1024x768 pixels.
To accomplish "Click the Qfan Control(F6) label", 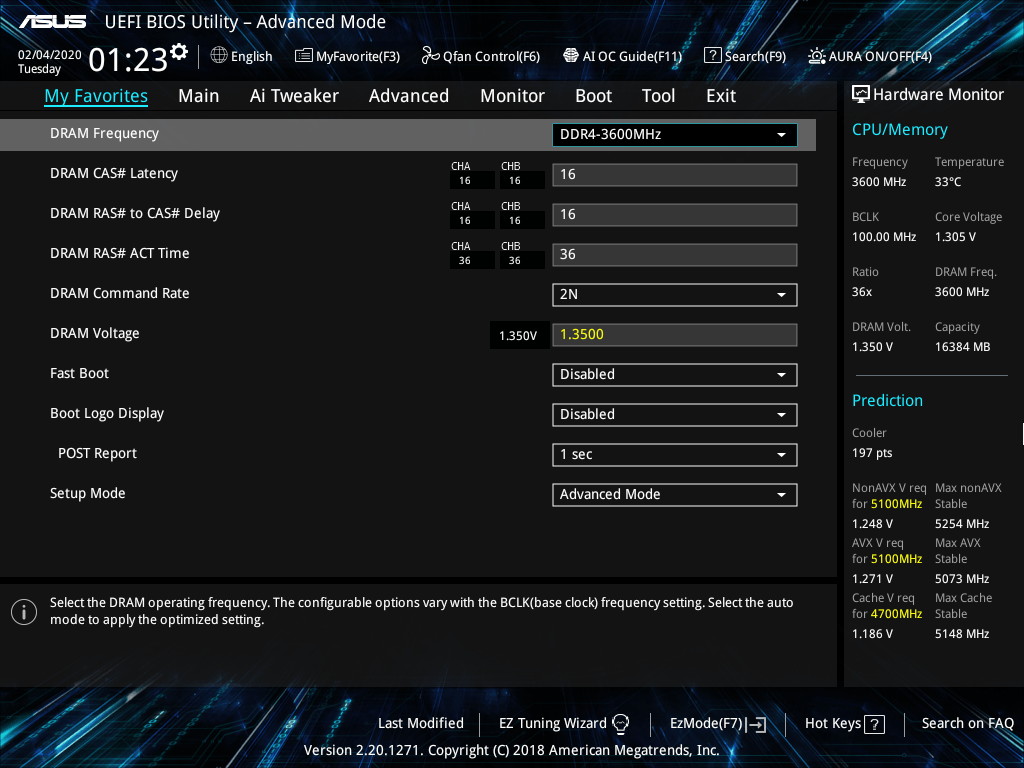I will [x=492, y=57].
